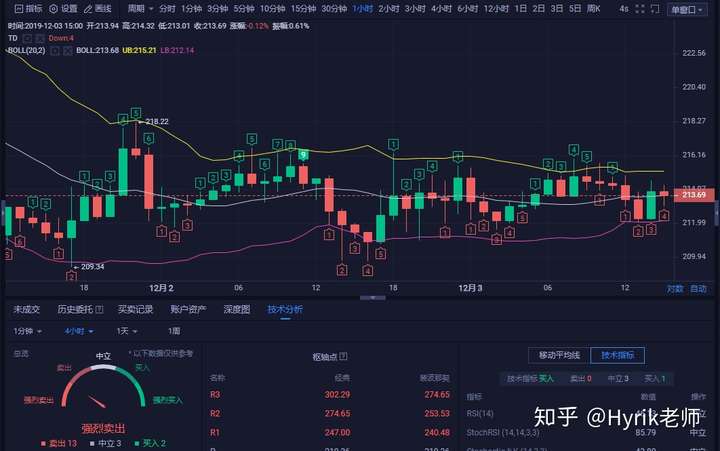Remove the TD indicator
Viewport: 720px width, 451px height.
pos(40,39)
